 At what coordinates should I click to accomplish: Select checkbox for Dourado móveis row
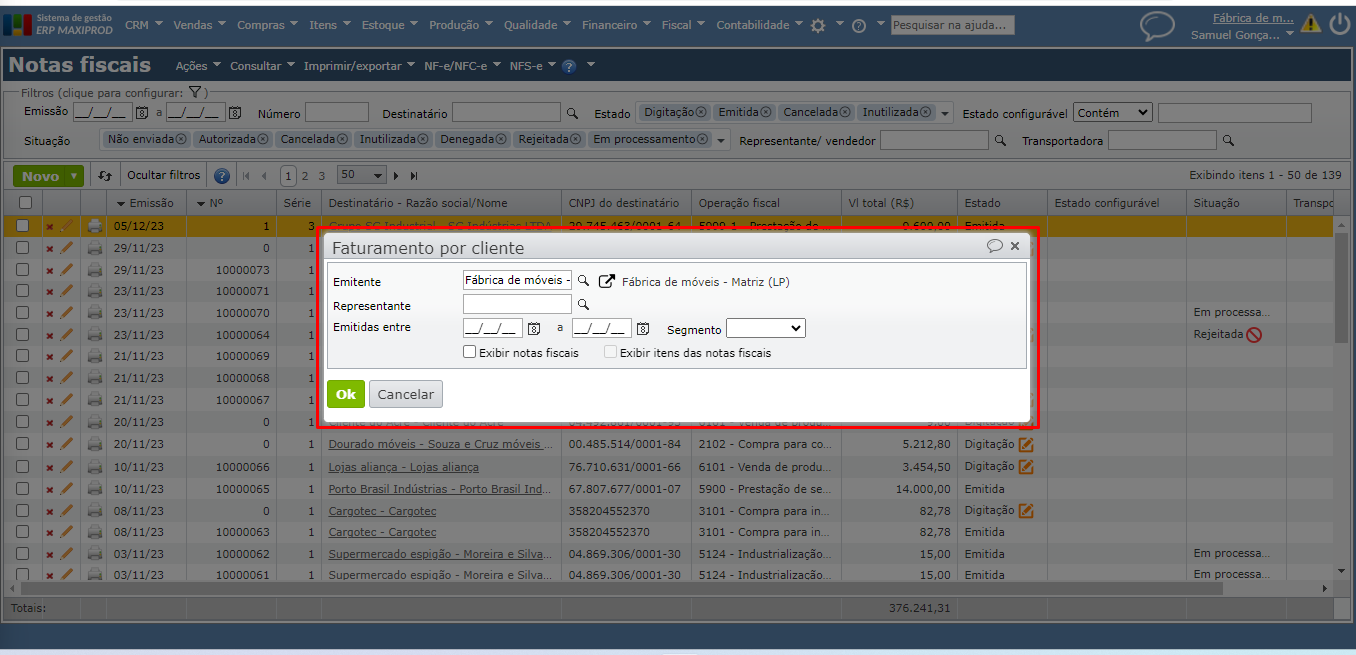[x=23, y=444]
